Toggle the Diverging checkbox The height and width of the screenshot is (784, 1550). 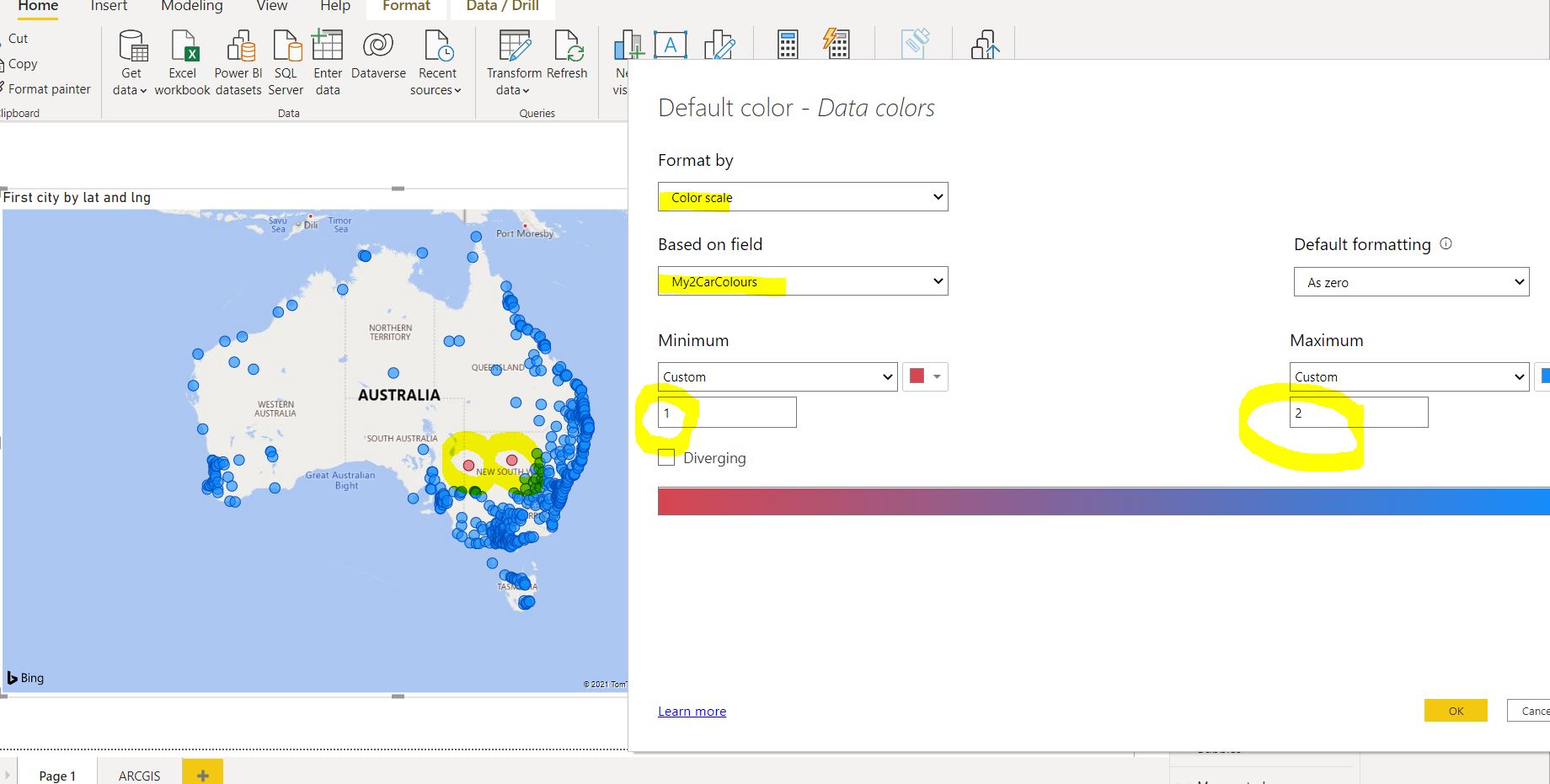tap(666, 457)
